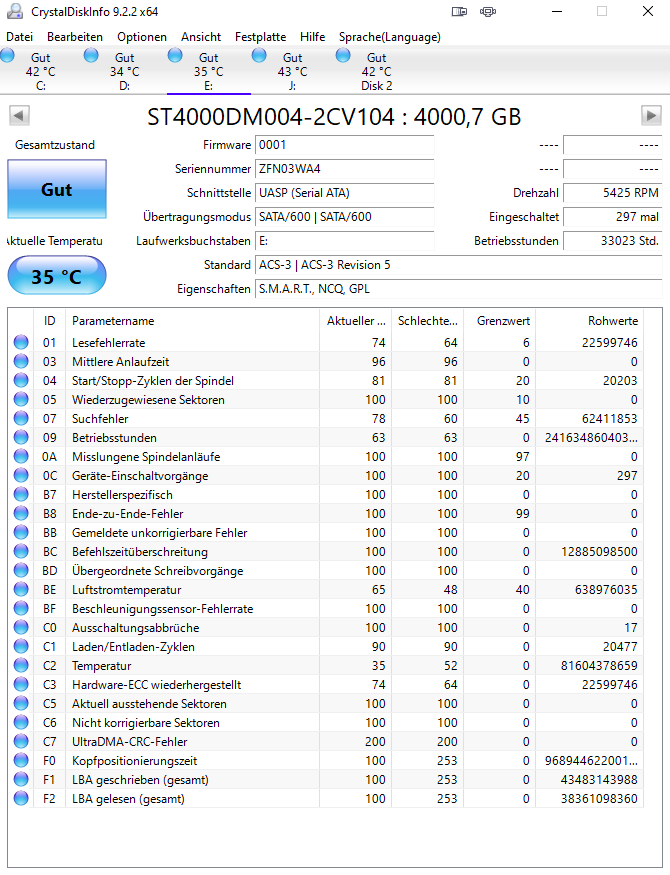
Task: Click the status orb of Suchfehler row
Action: pyautogui.click(x=21, y=418)
